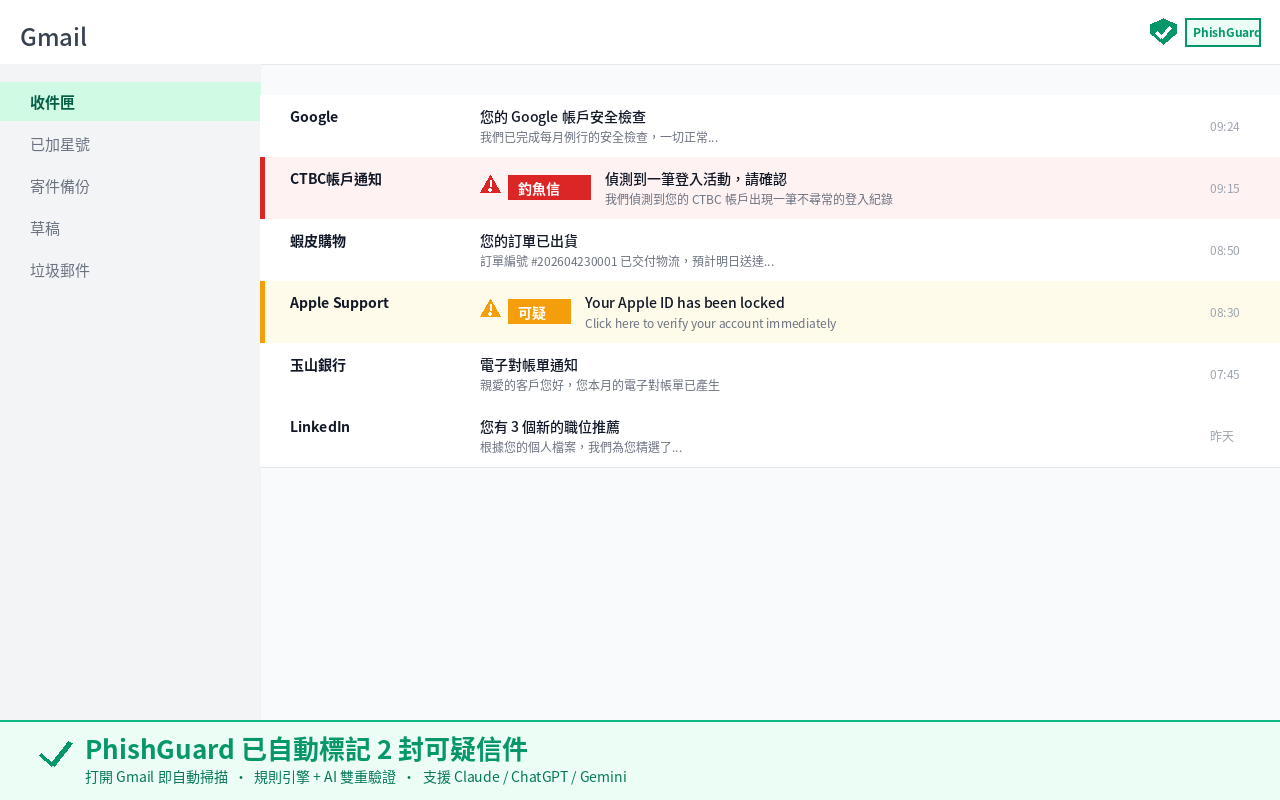Click the 08:30 timestamp
Image resolution: width=1280 pixels, height=800 pixels.
(x=1225, y=312)
